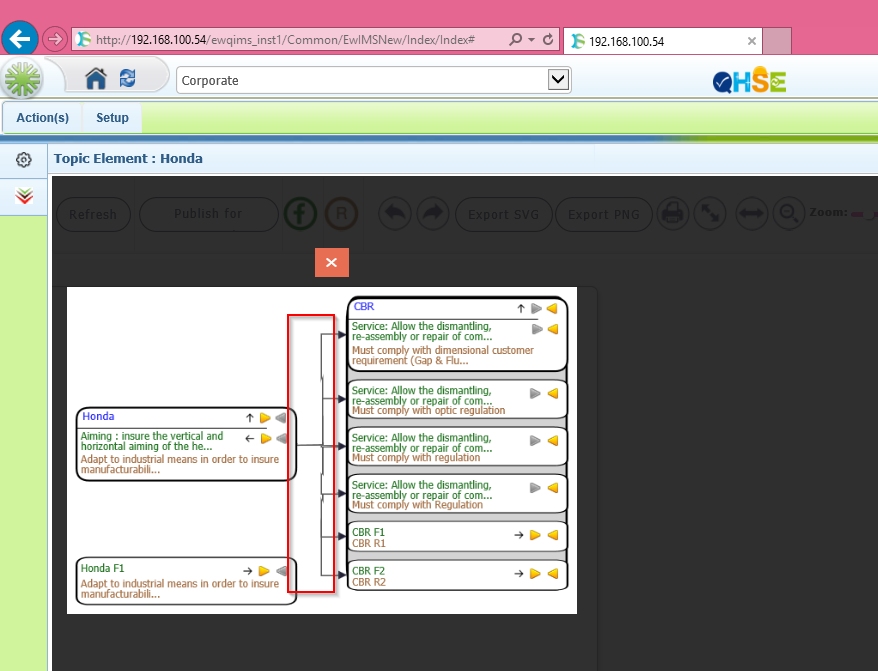The height and width of the screenshot is (671, 878).
Task: Expand Honda F1 with yellow right triangle
Action: click(x=264, y=571)
